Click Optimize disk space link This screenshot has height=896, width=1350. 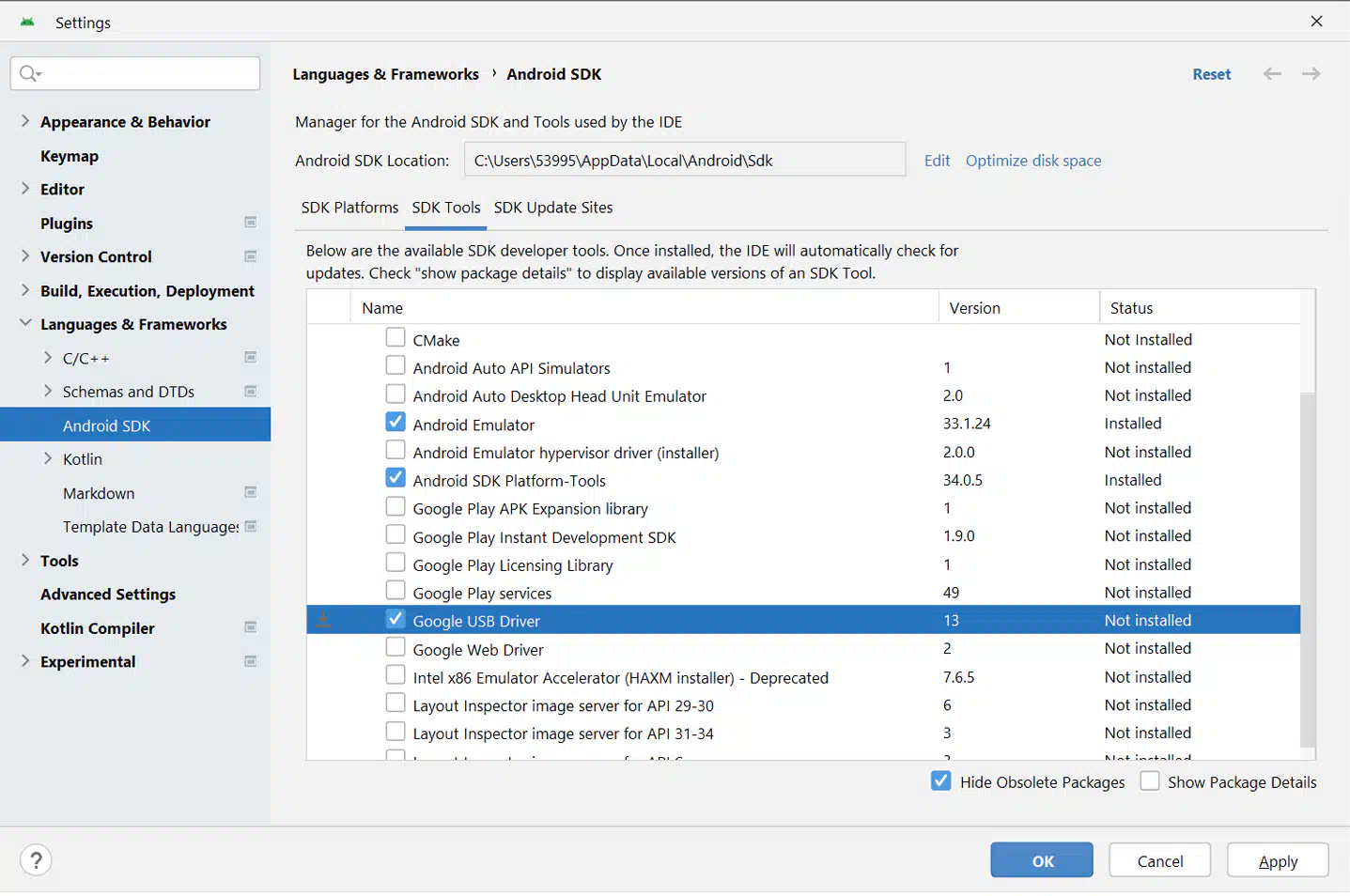pyautogui.click(x=1033, y=161)
